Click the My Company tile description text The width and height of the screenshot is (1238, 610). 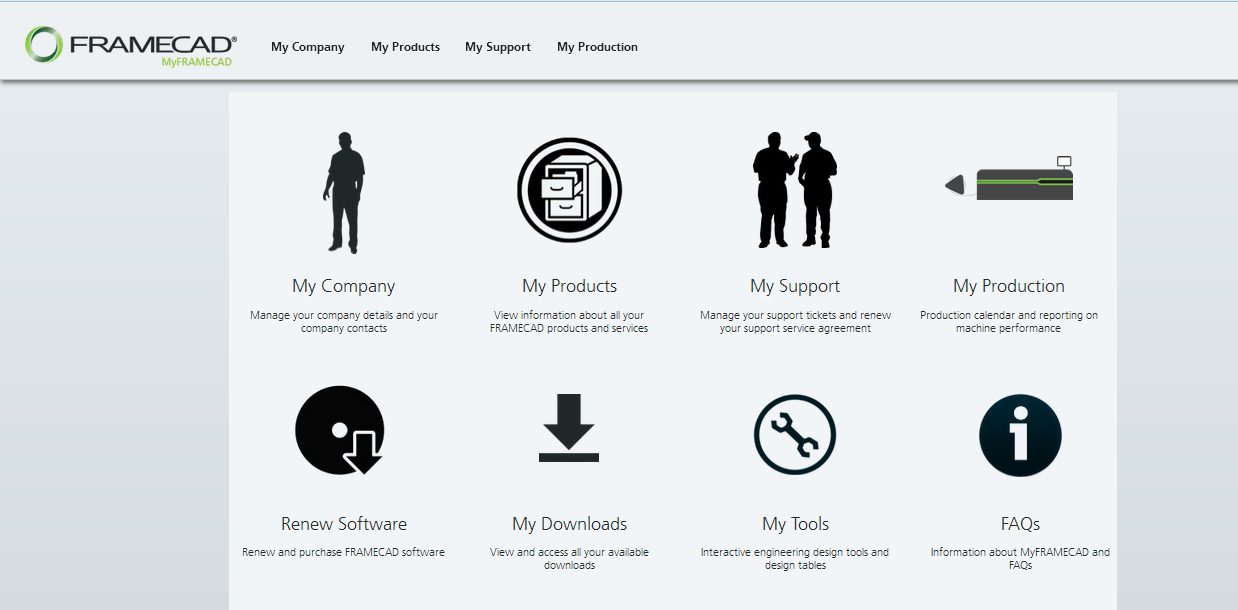tap(343, 320)
